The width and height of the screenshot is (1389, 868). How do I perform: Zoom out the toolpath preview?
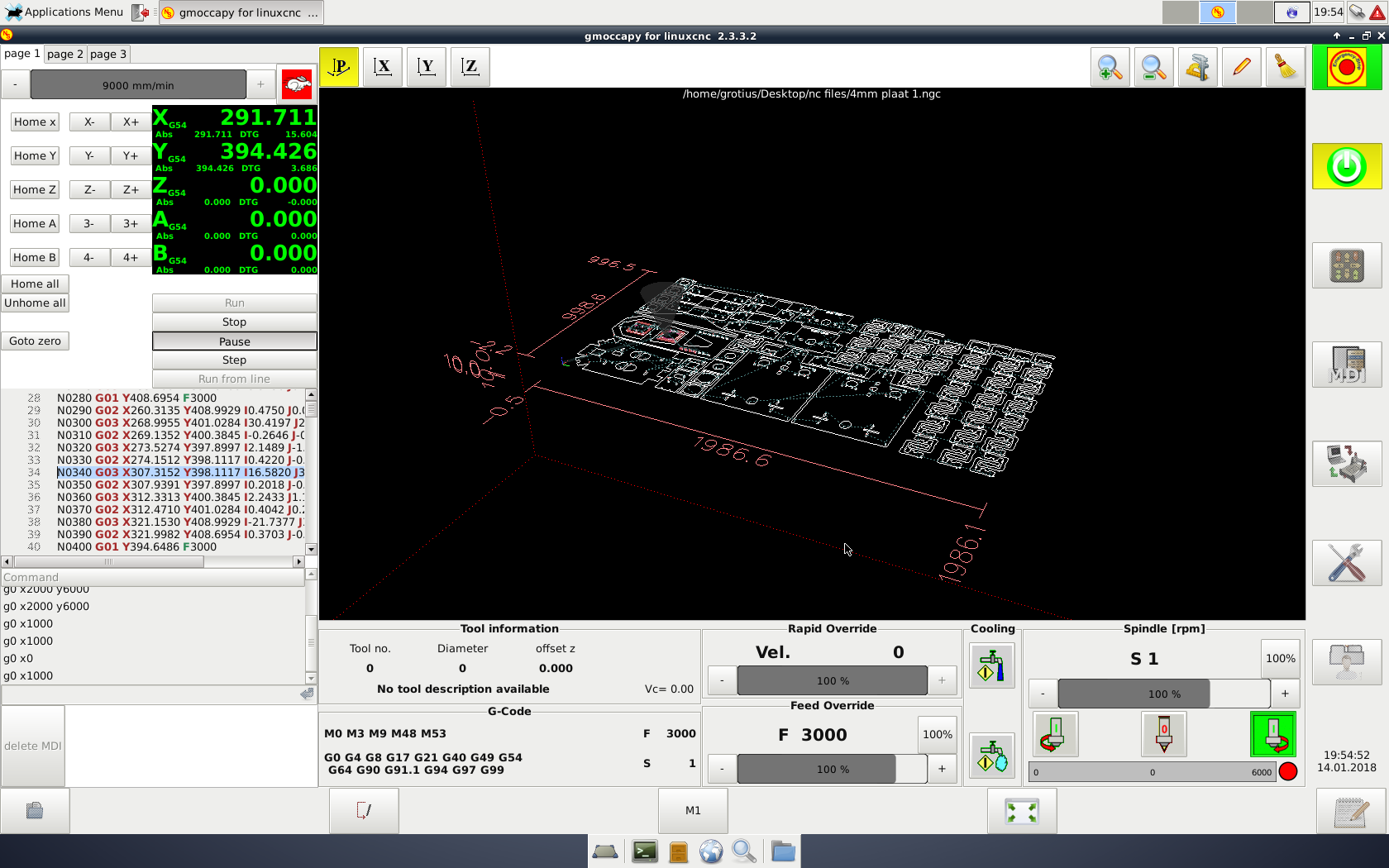[x=1154, y=67]
